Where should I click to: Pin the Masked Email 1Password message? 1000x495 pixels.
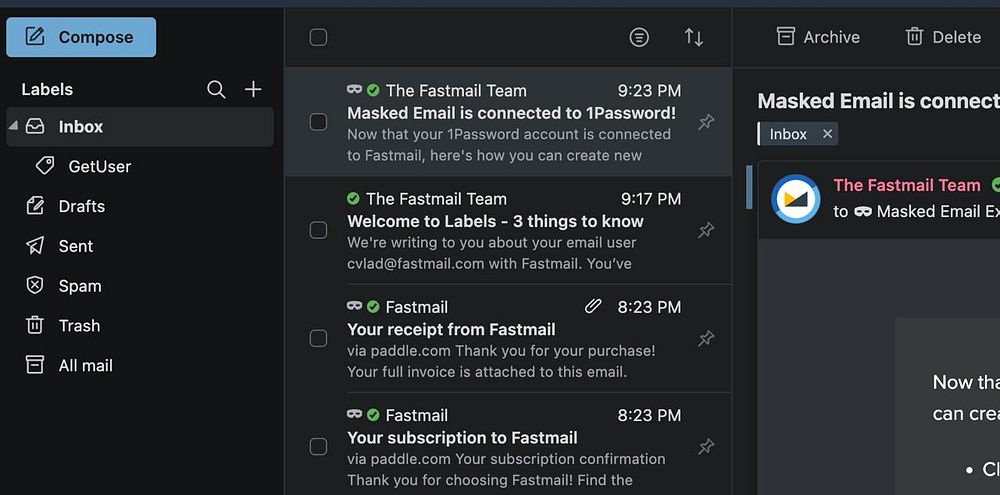(706, 122)
